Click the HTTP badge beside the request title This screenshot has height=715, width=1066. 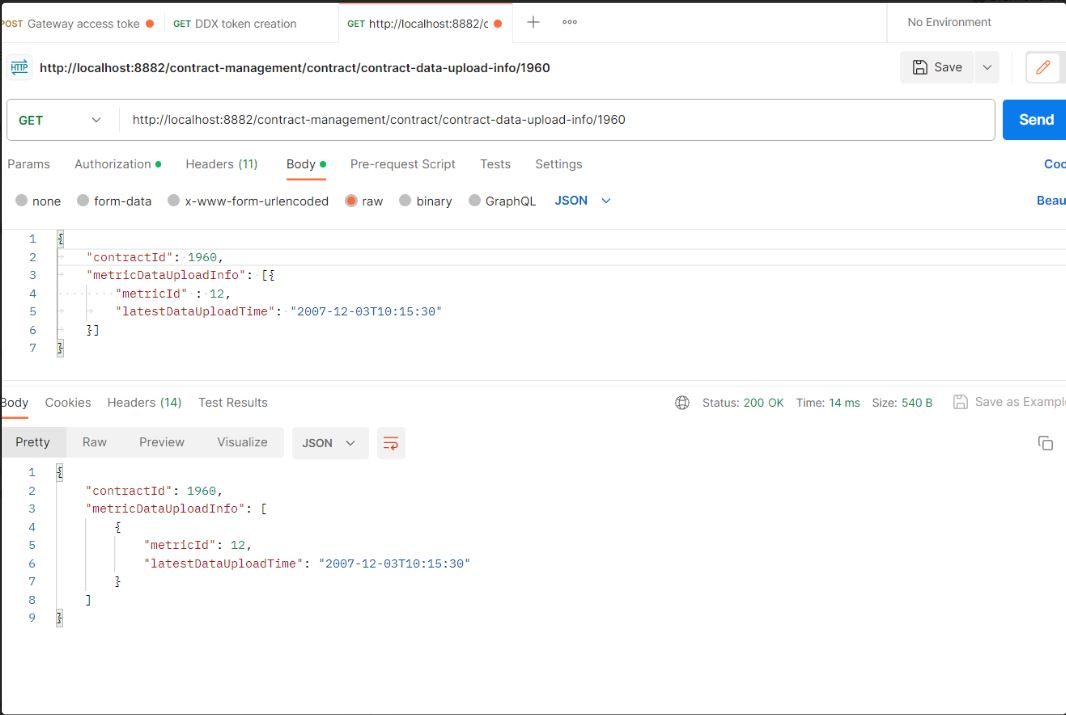(19, 67)
